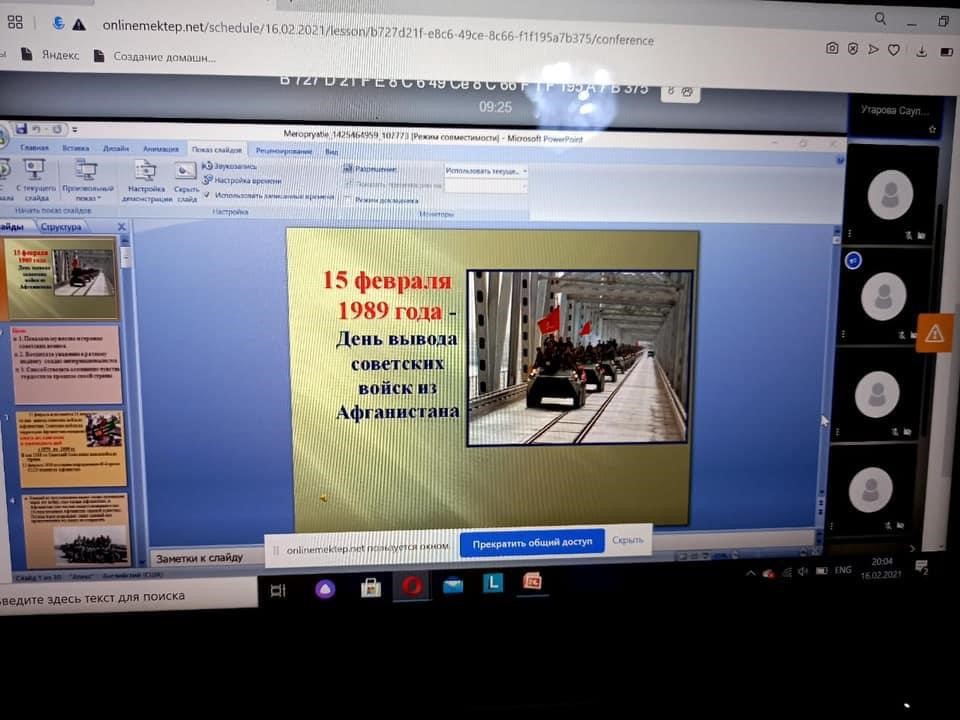Screen dimensions: 960x720
Task: Click the snapshot camera icon in the browser toolbar
Action: (832, 48)
